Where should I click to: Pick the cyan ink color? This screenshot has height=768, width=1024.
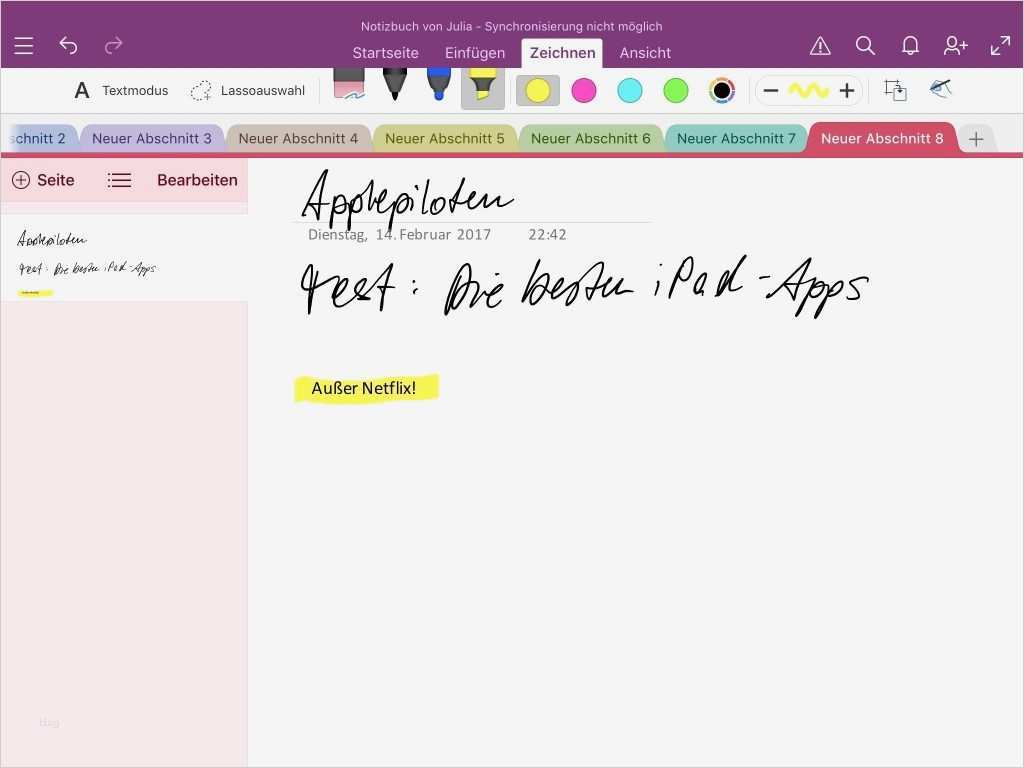(x=630, y=91)
